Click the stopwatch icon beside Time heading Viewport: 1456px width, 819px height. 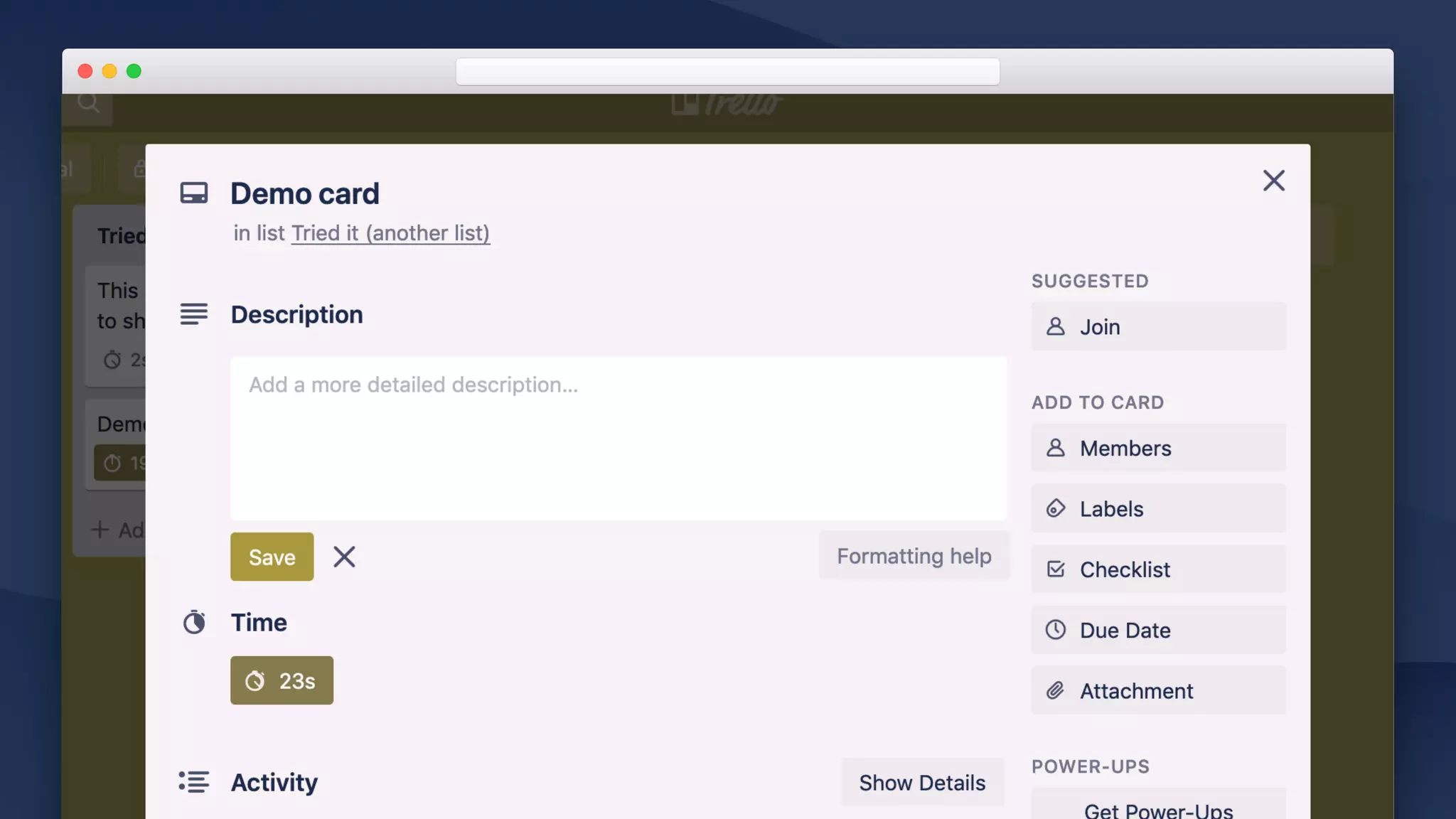(194, 622)
